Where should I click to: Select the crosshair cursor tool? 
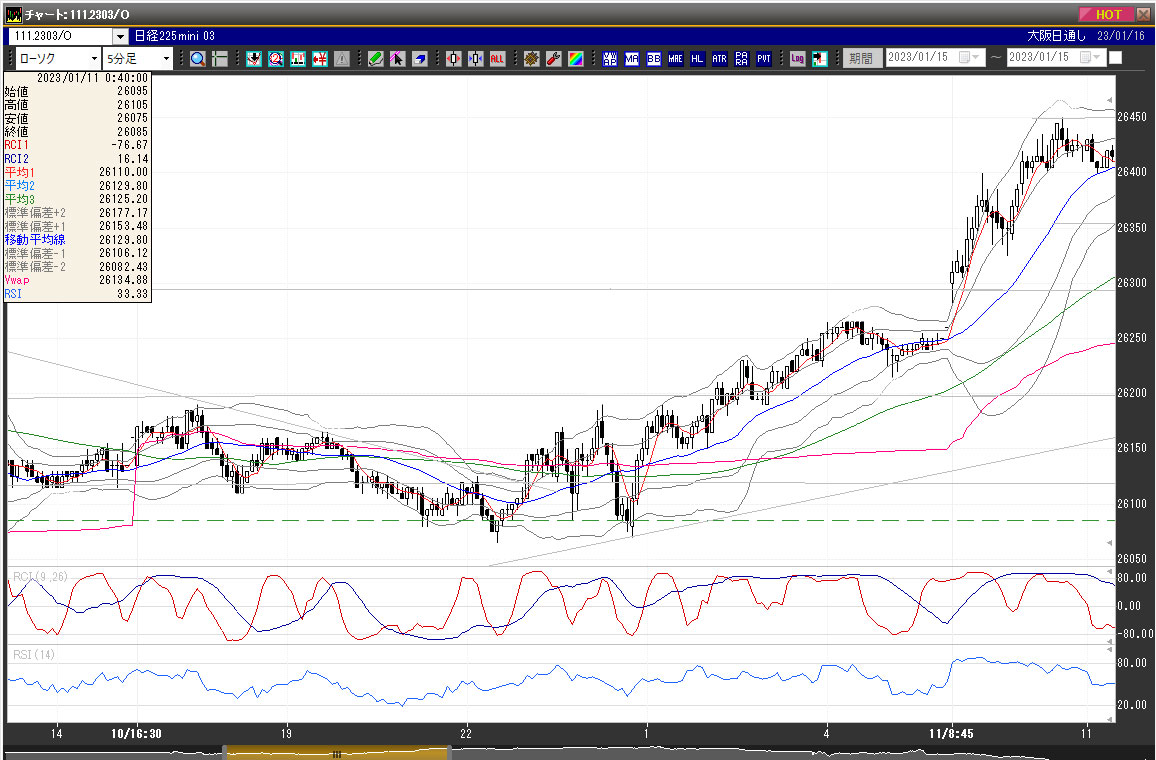(x=220, y=59)
